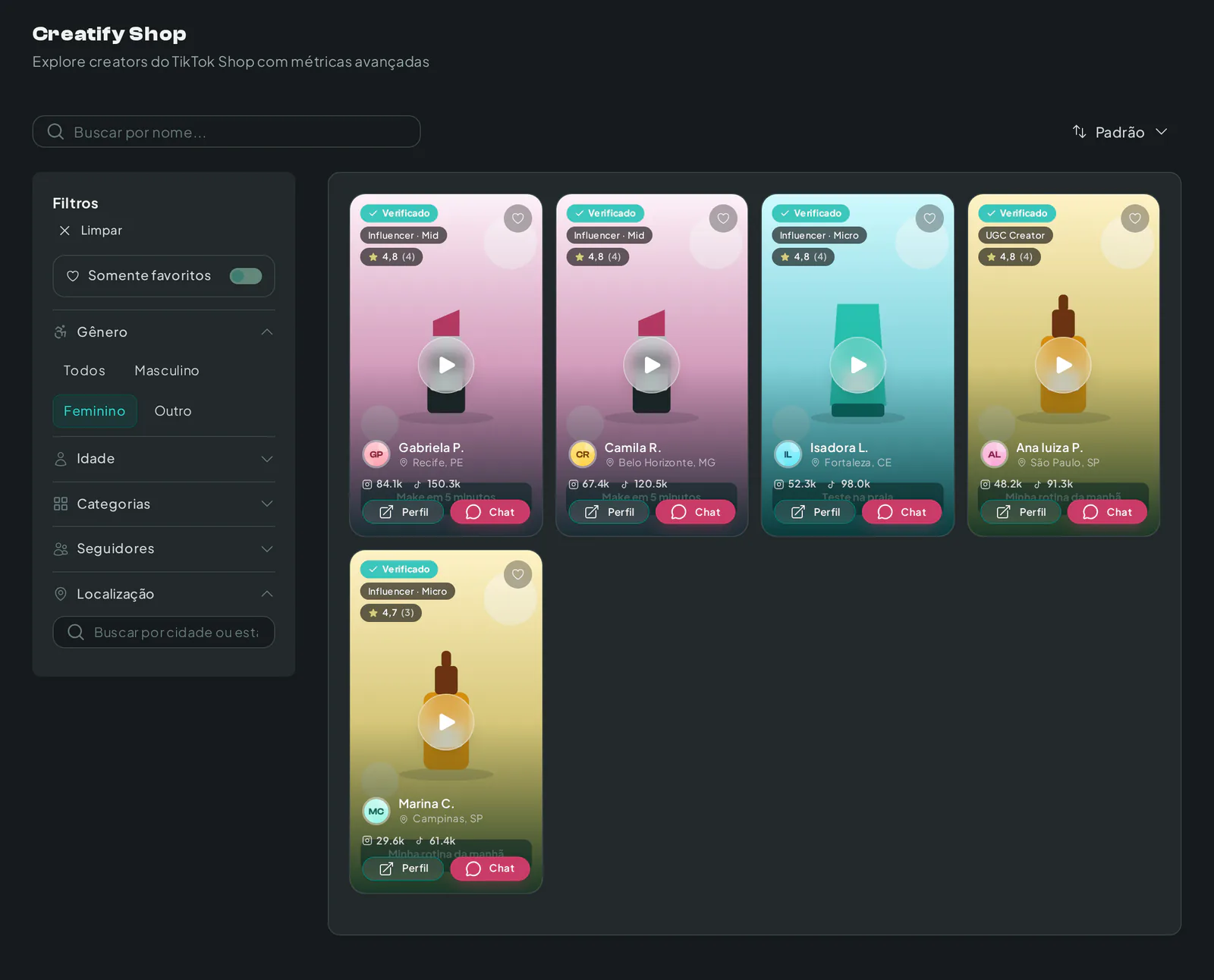Start Chat with Marina C.
The image size is (1214, 980).
(490, 868)
